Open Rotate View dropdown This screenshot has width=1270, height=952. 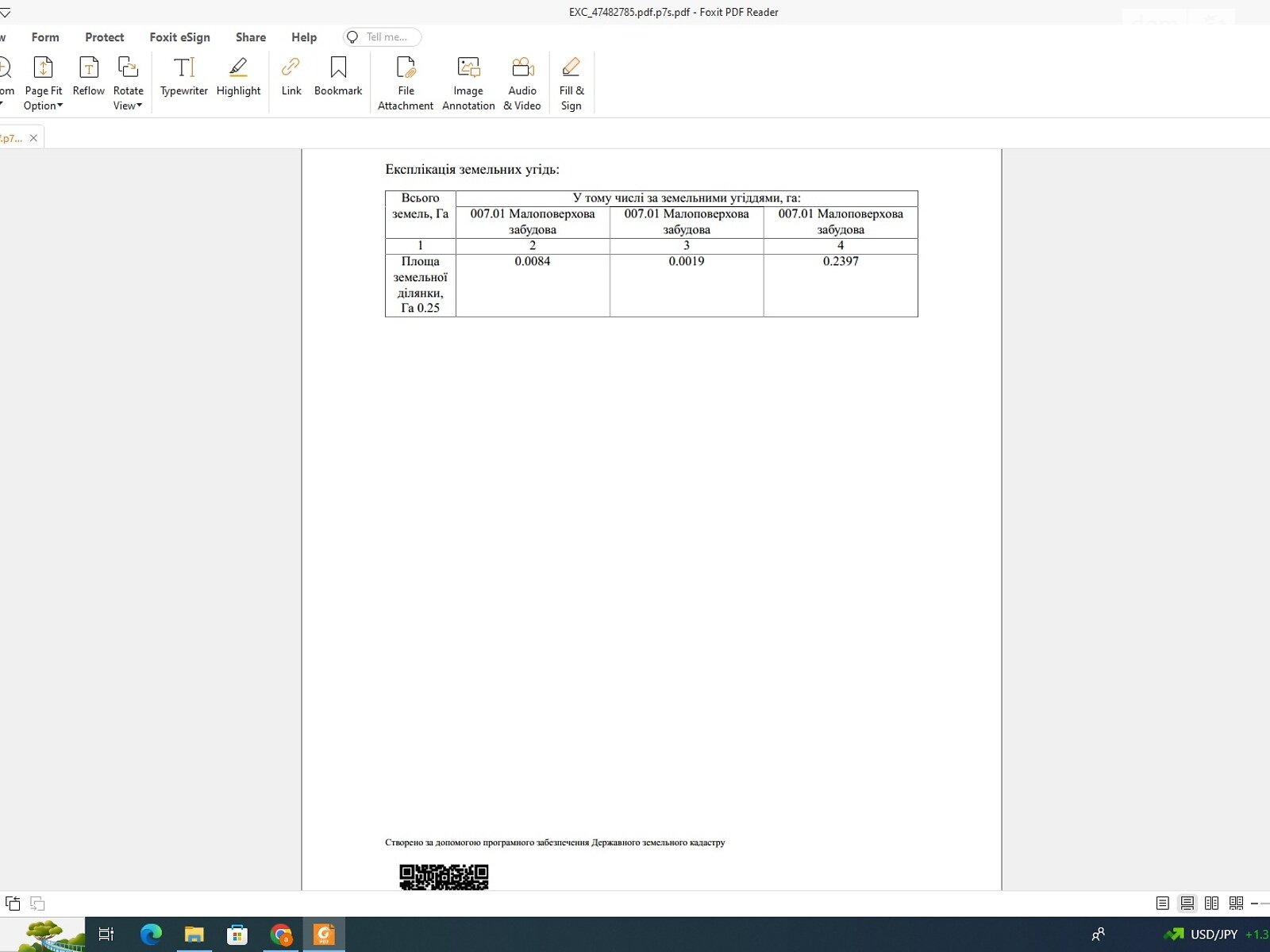coord(128,83)
